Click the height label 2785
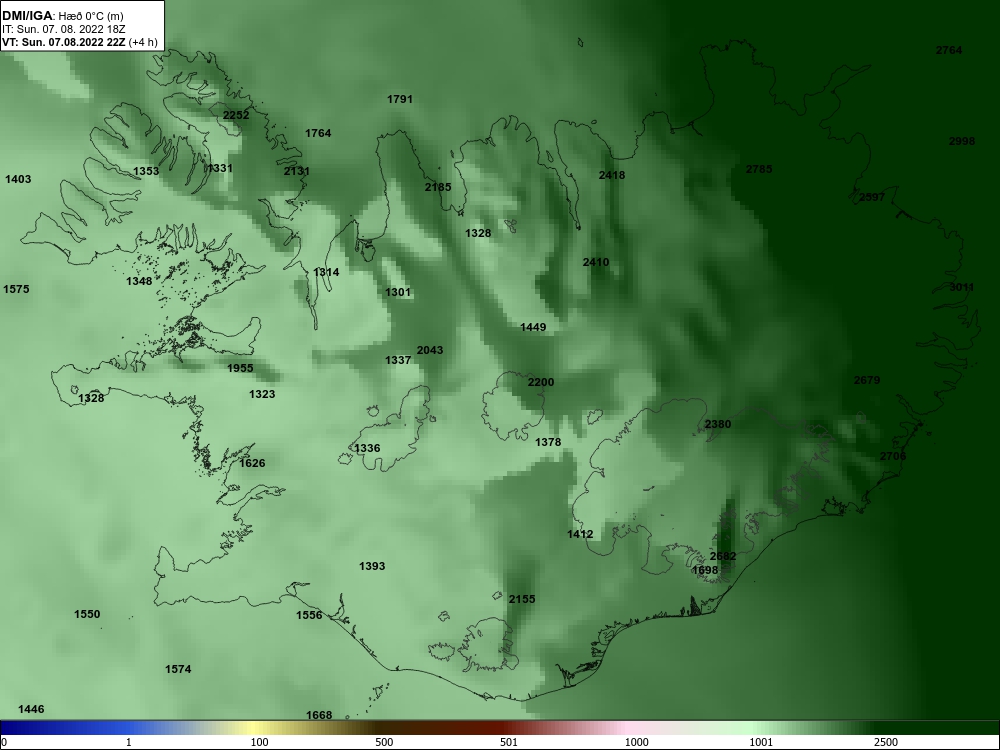 pos(759,169)
